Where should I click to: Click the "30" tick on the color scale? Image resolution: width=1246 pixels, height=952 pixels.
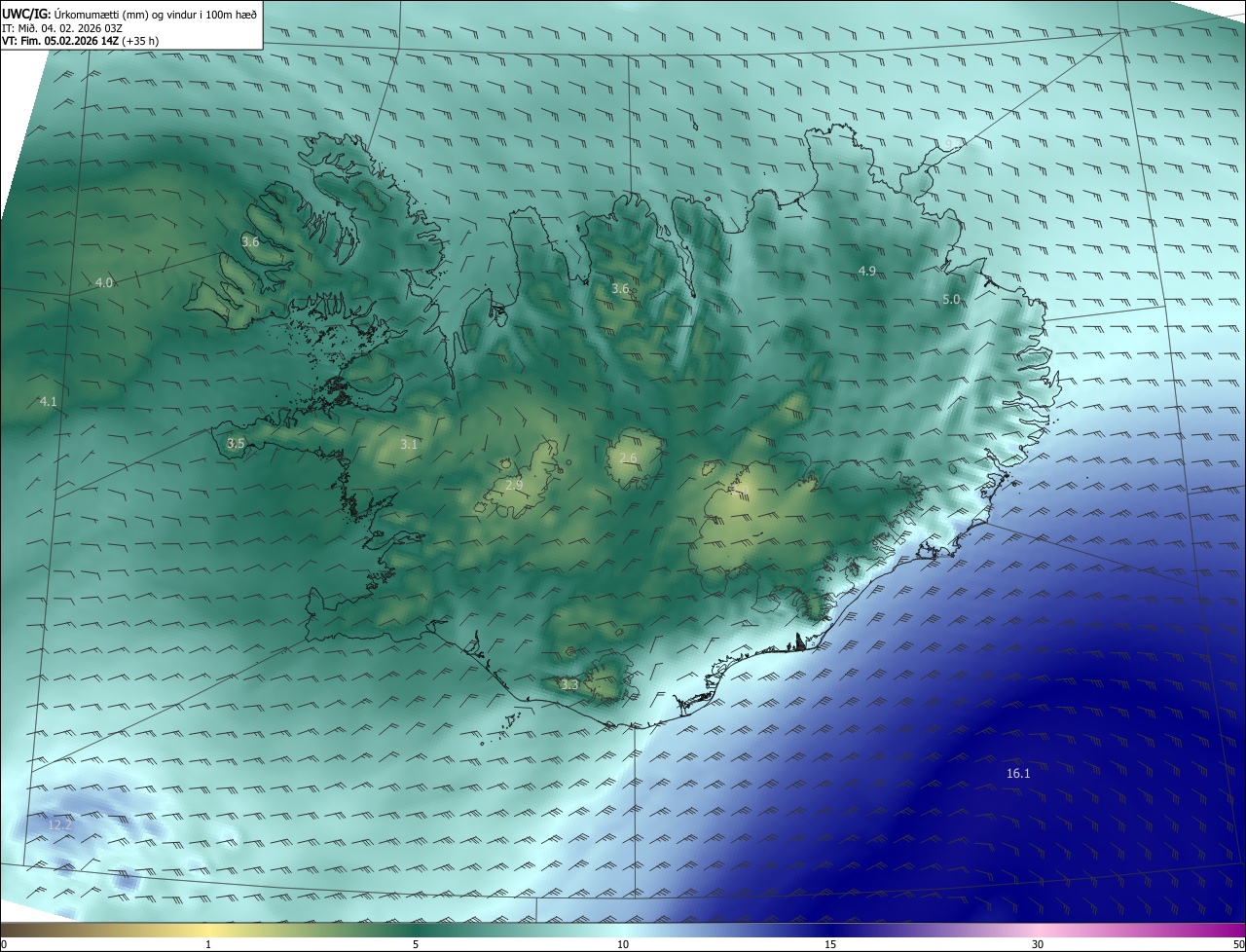tap(1038, 944)
